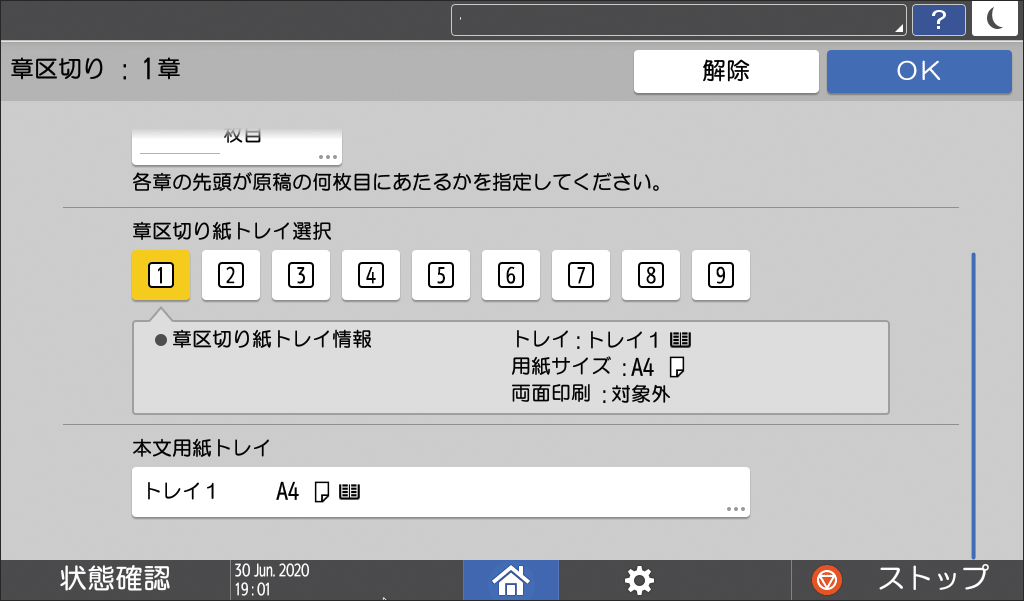
Task: Select chapter number 2
Action: click(x=230, y=275)
